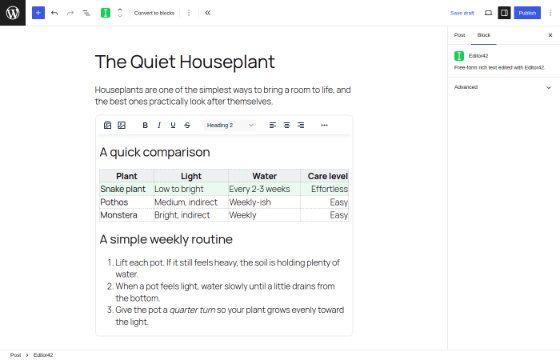Expand the Advanced panel
This screenshot has width=560, height=360.
point(503,87)
